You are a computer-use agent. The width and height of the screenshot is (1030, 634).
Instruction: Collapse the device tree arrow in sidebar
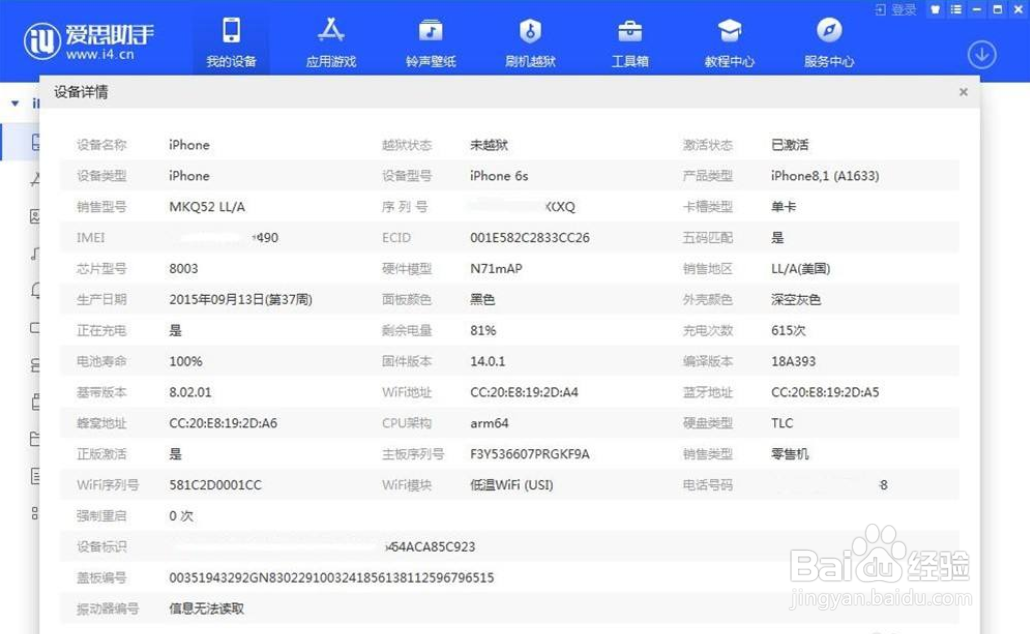pos(15,103)
